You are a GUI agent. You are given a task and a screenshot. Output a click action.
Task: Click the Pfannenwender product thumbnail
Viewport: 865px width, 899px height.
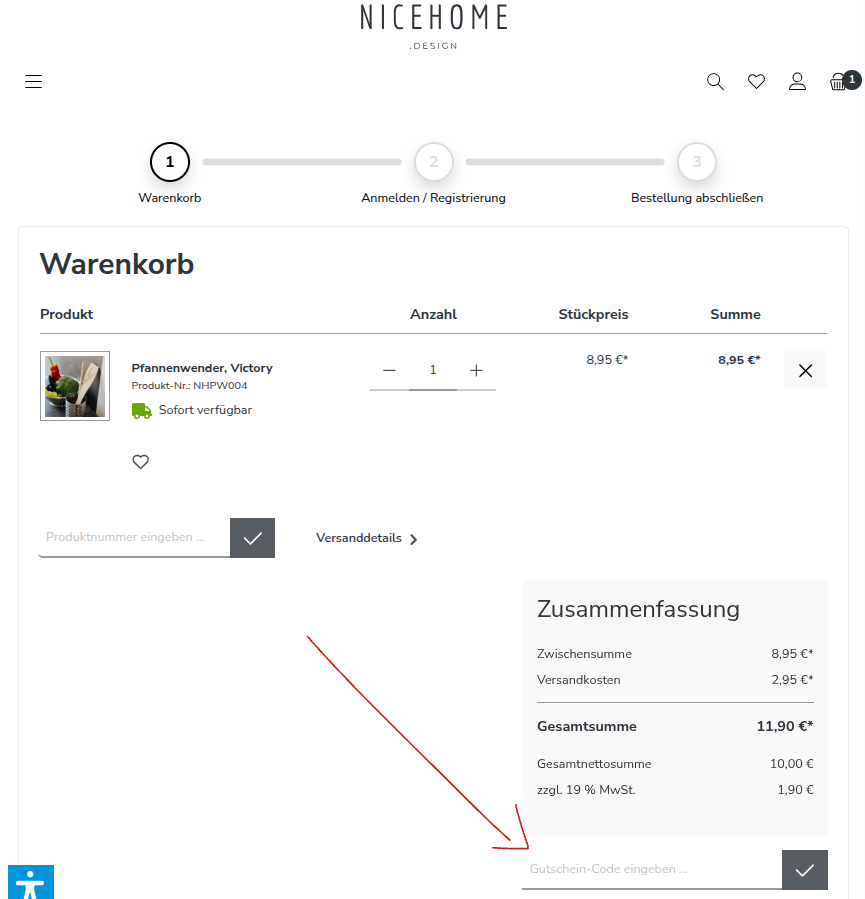click(x=75, y=386)
